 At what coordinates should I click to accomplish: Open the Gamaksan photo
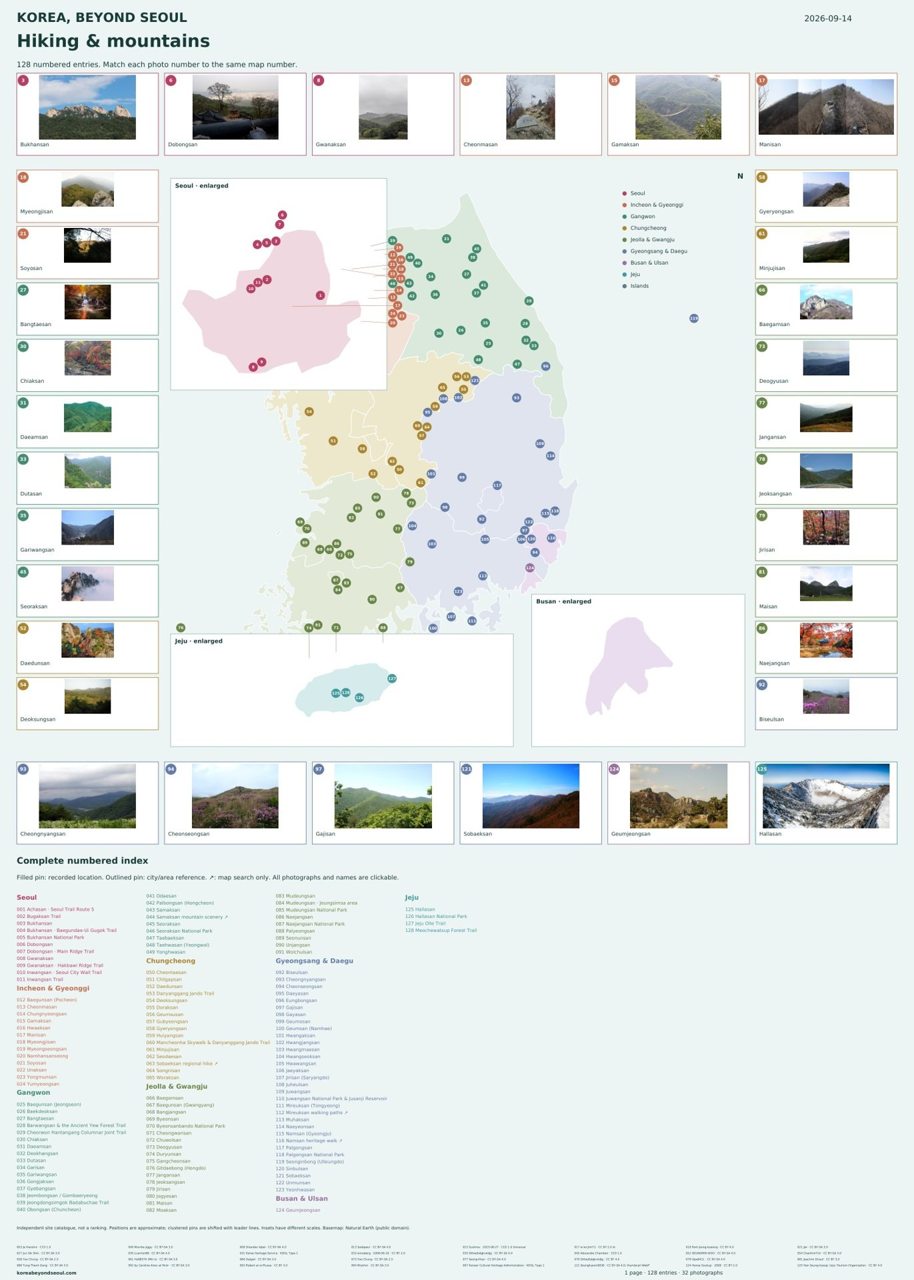click(678, 107)
